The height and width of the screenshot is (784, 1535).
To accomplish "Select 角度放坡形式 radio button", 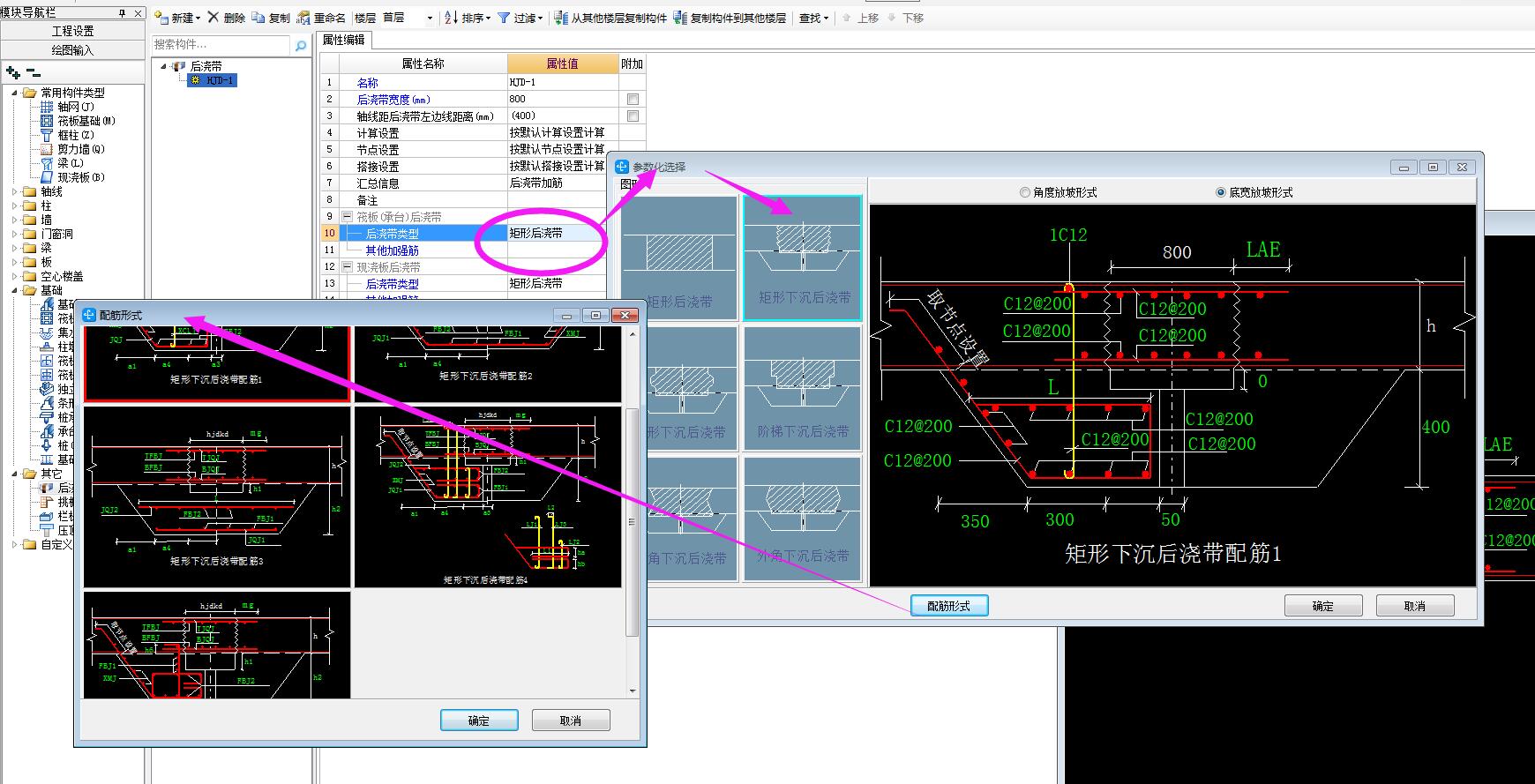I will tap(1024, 192).
